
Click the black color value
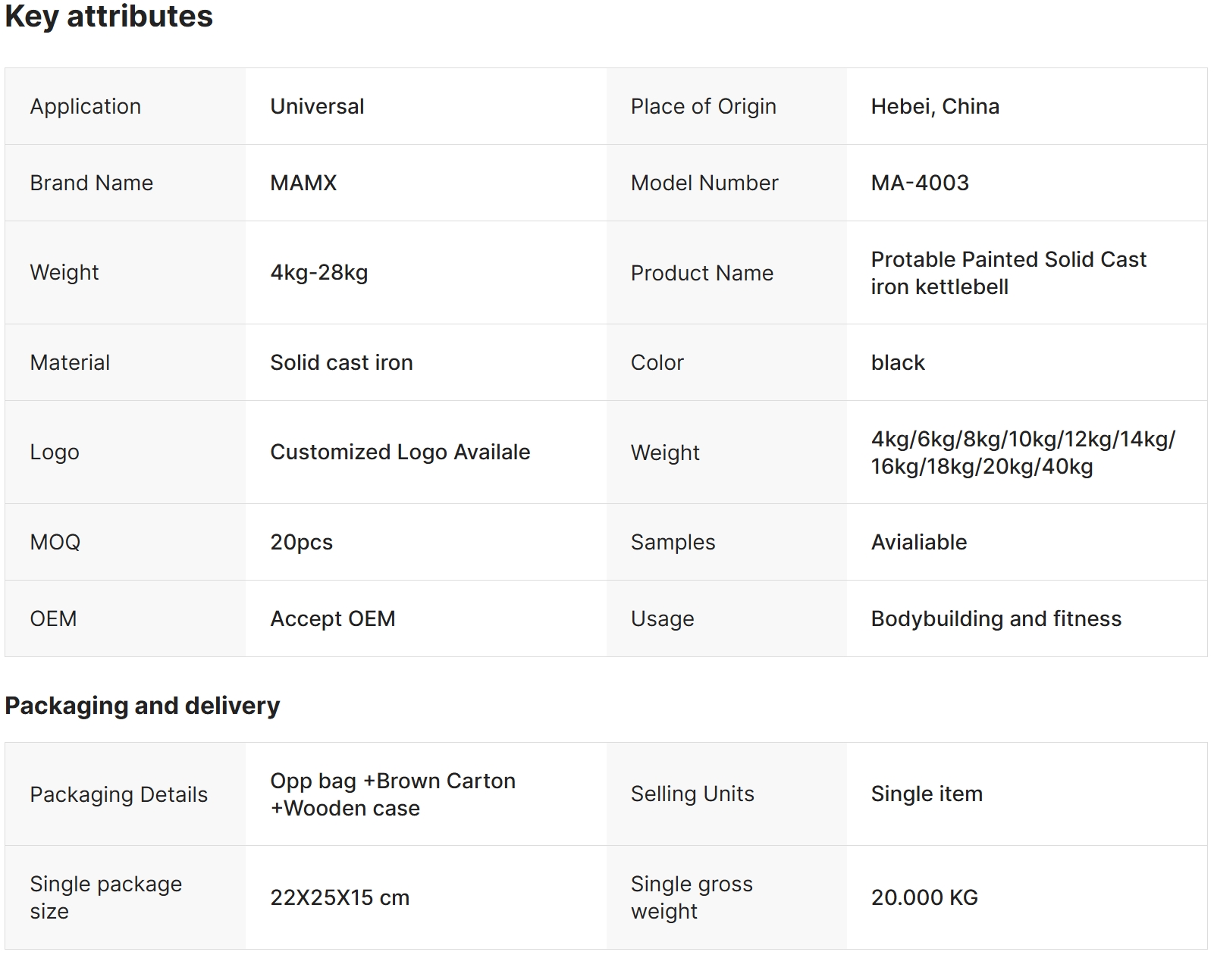coord(897,362)
